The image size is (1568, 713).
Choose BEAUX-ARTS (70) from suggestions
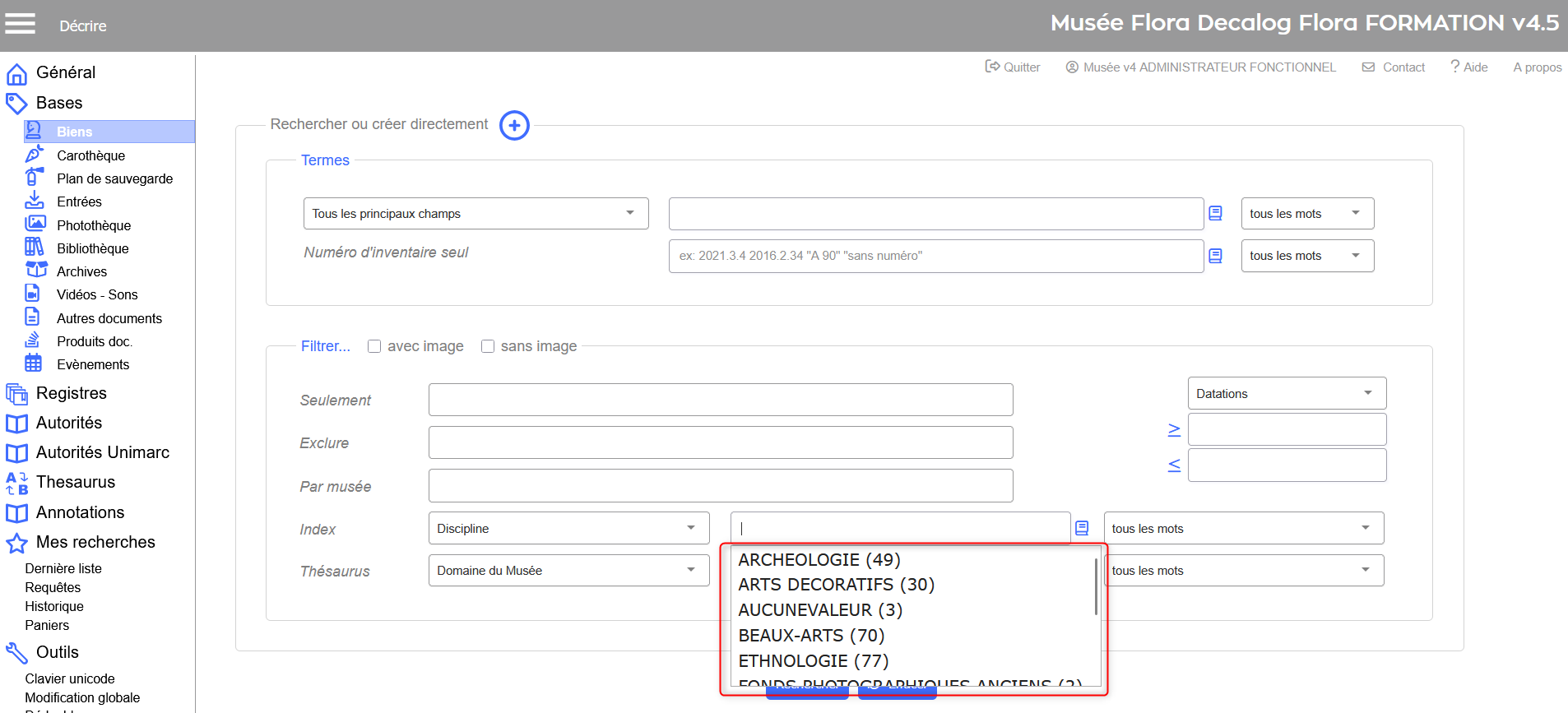point(811,636)
